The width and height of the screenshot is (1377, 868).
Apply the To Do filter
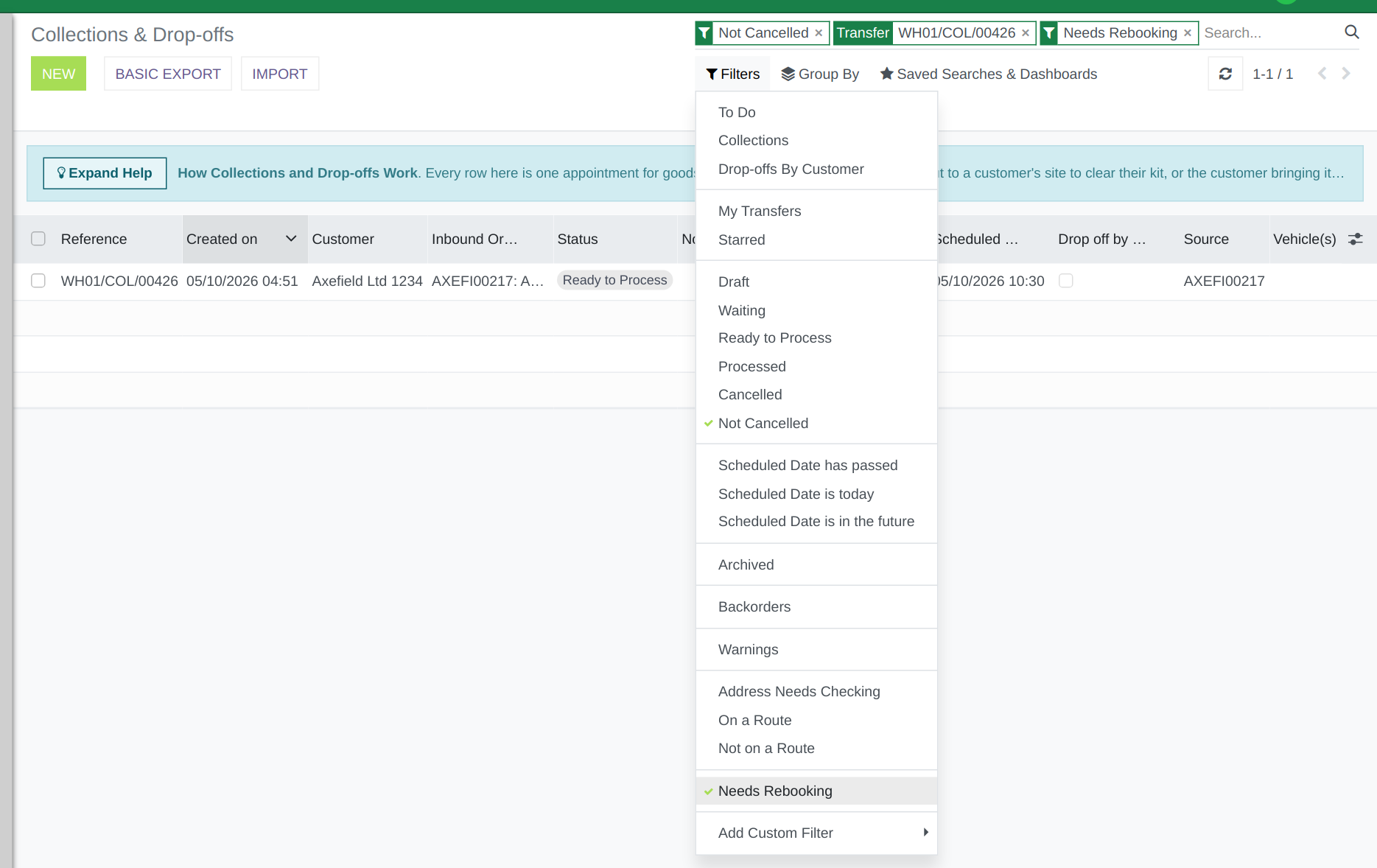click(816, 112)
